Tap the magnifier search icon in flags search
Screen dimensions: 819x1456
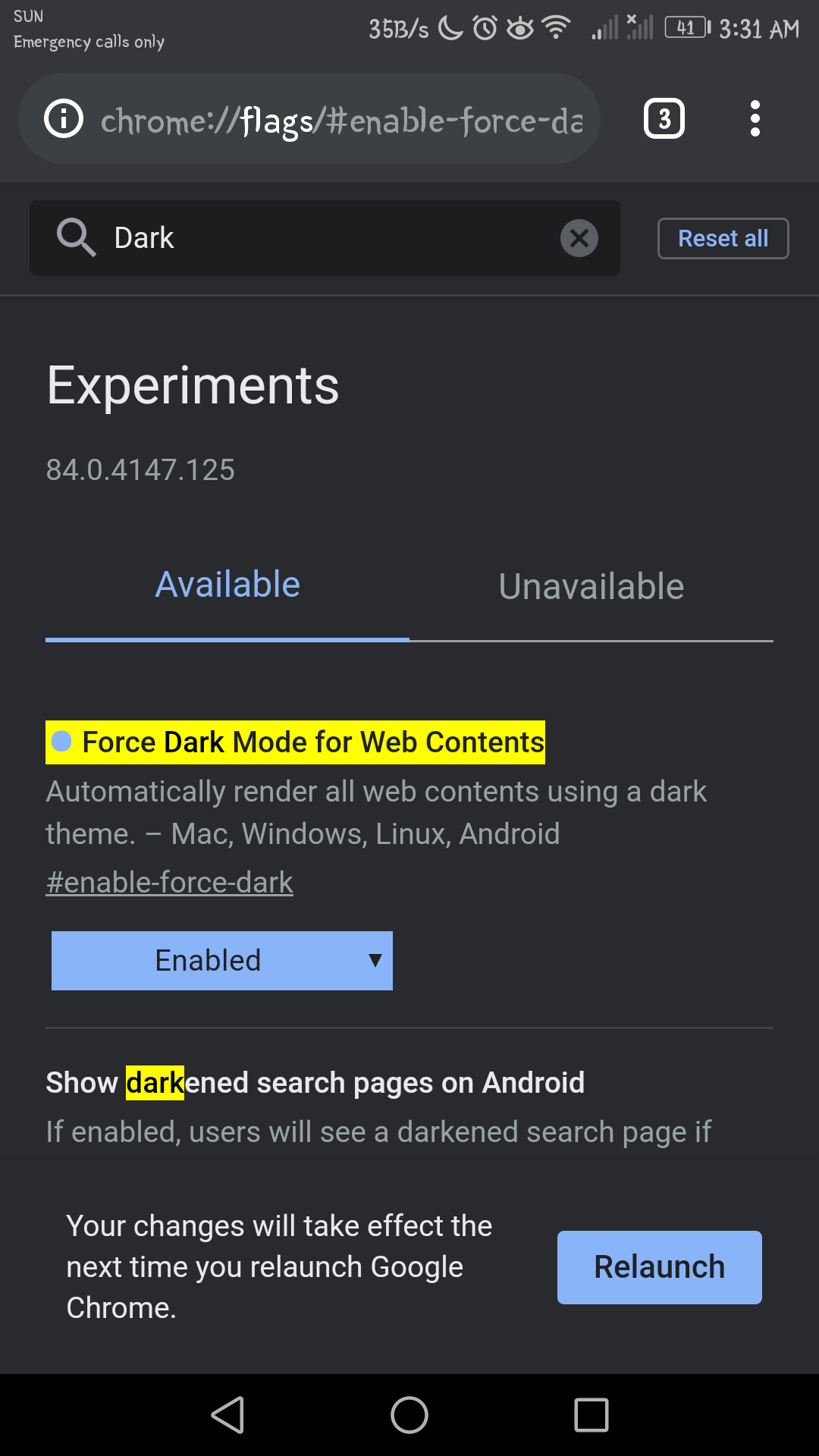pos(76,237)
